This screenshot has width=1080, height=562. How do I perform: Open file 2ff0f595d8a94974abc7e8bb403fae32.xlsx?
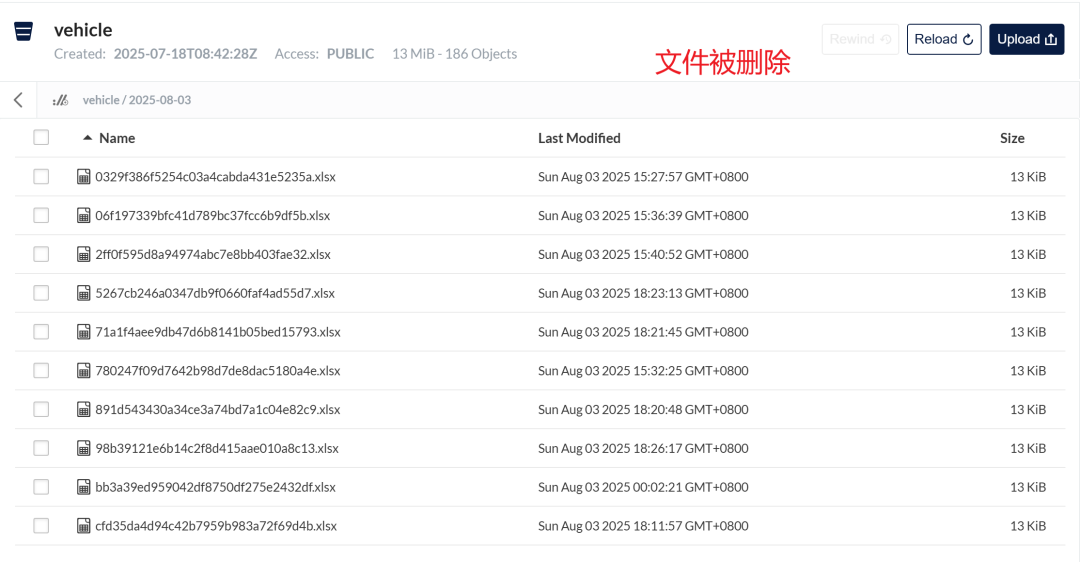[x=213, y=254]
